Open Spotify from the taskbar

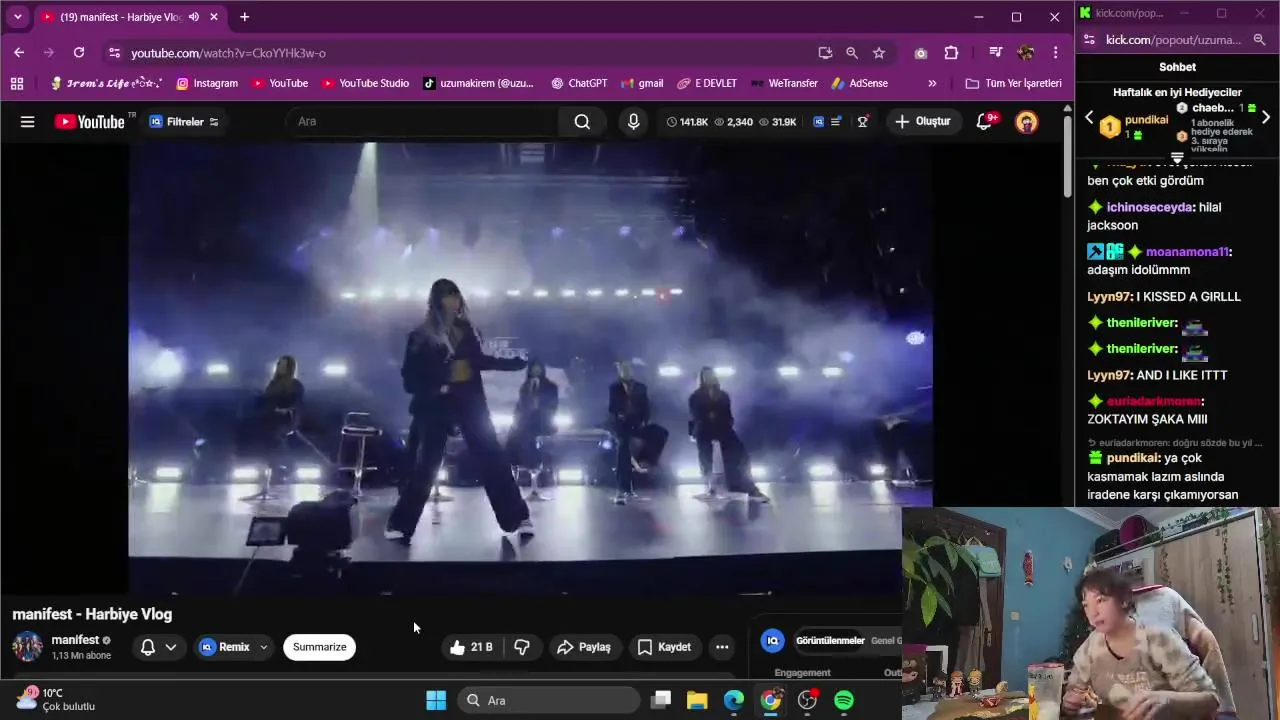(x=844, y=700)
